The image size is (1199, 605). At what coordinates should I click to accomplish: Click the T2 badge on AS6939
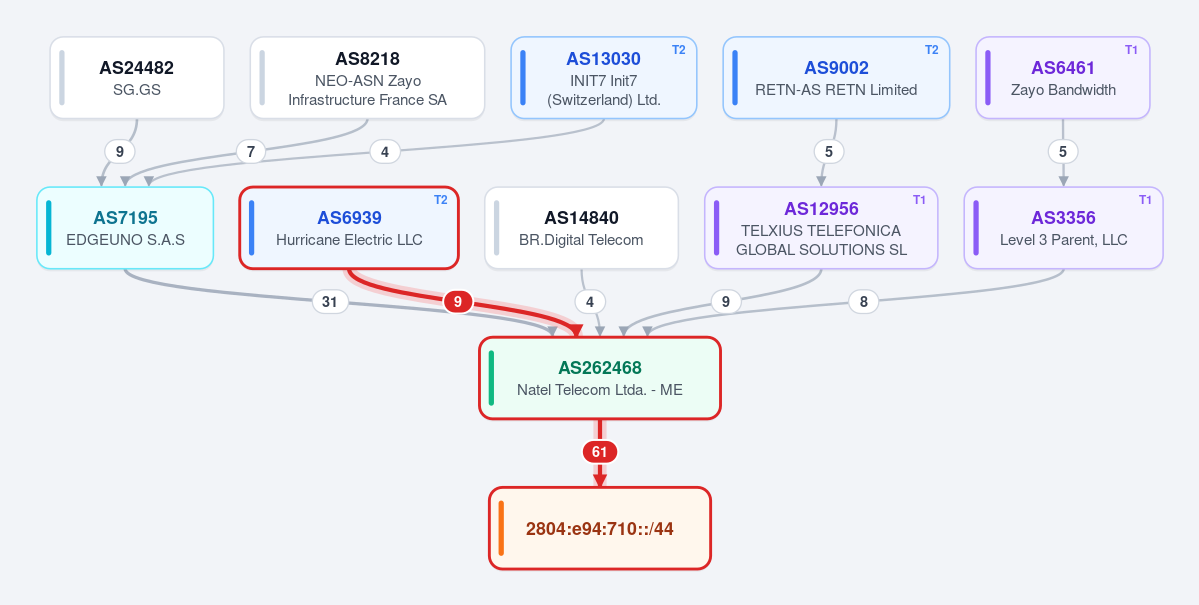click(440, 200)
